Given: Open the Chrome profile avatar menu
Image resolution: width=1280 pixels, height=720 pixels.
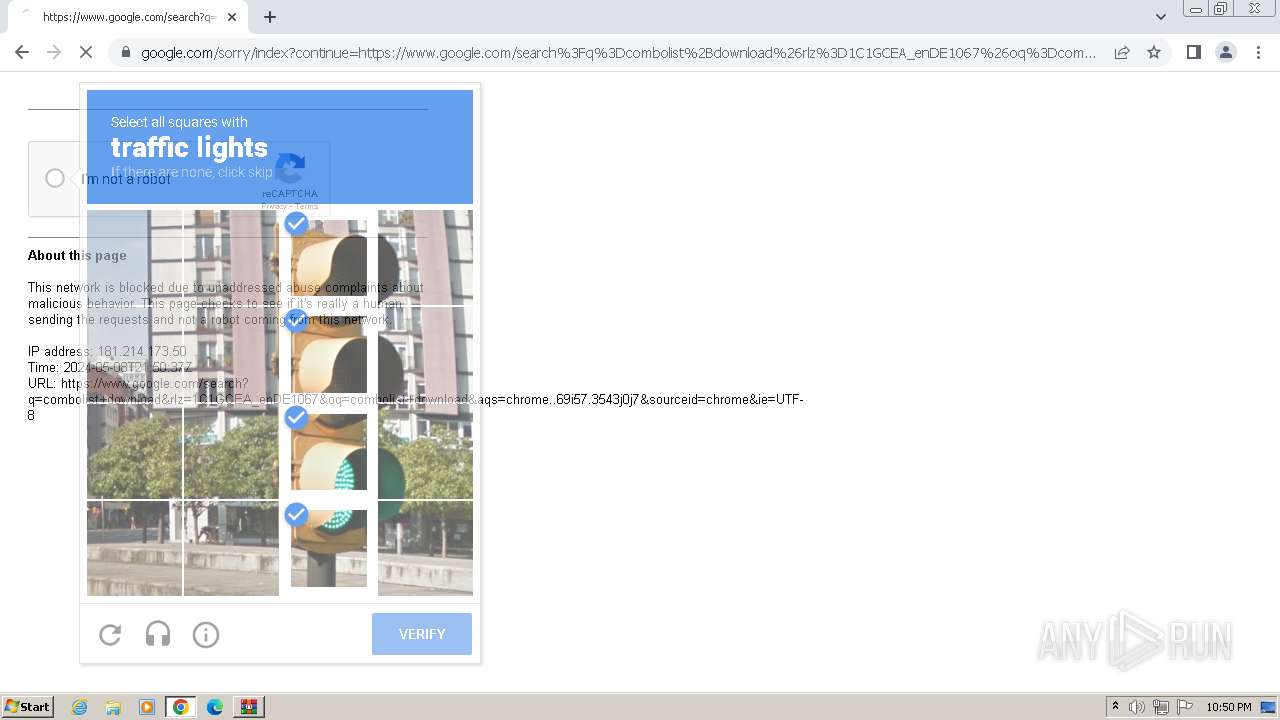Looking at the screenshot, I should tap(1225, 52).
